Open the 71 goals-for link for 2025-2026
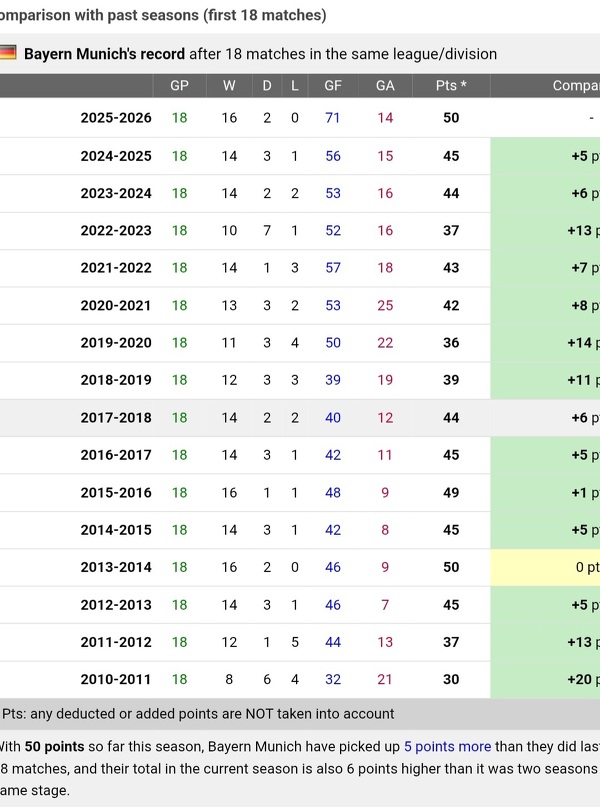600x807 pixels. [333, 118]
